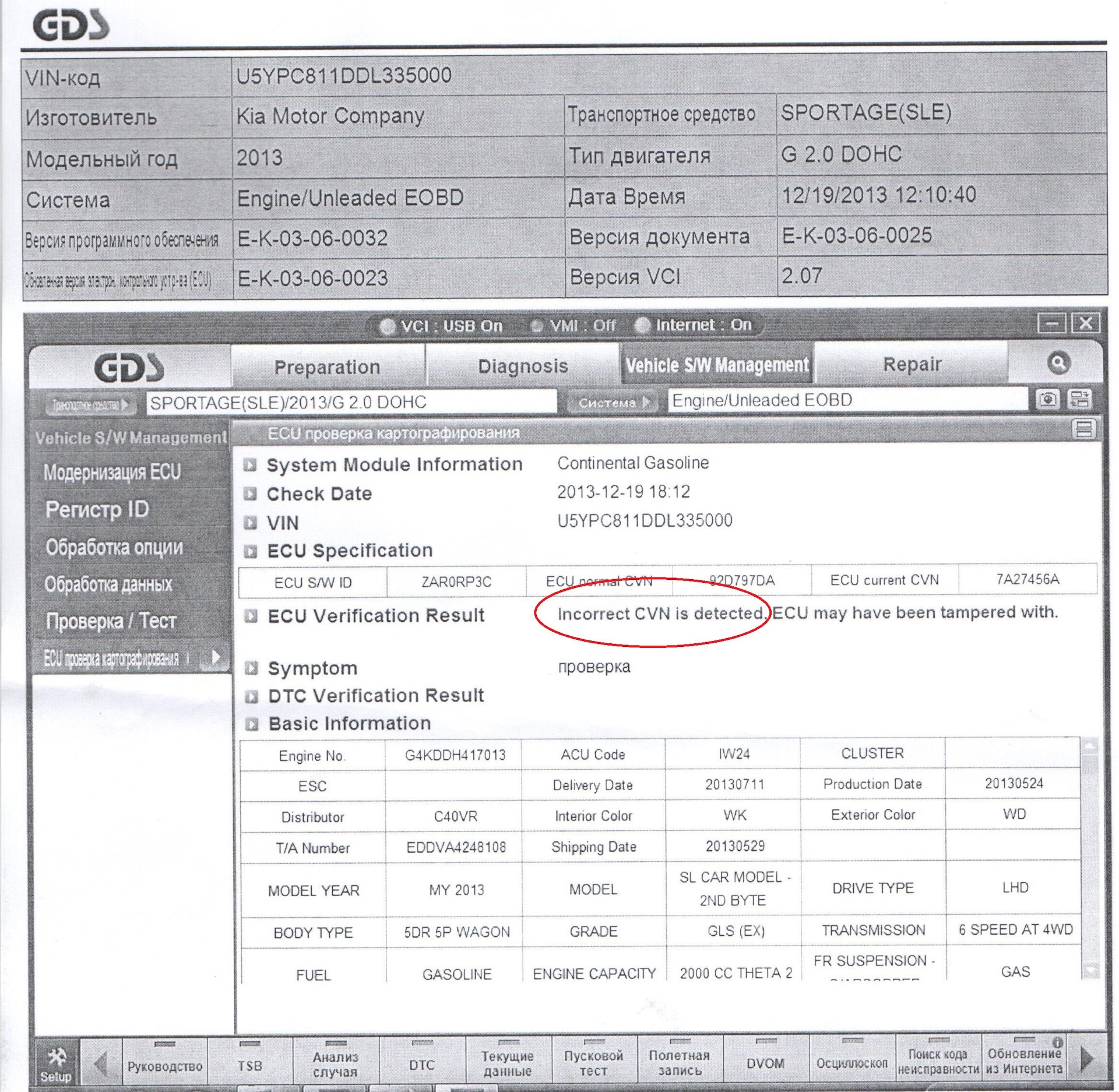Open the Preparation tab

(x=328, y=367)
